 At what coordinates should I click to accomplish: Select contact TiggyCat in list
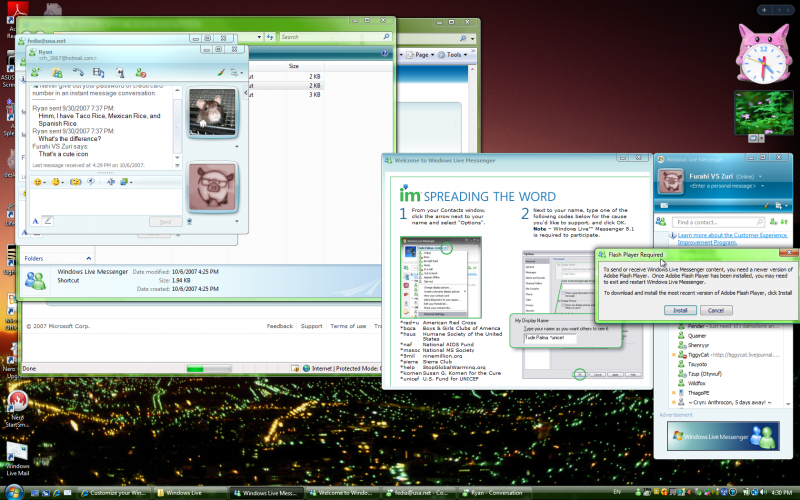click(x=727, y=355)
